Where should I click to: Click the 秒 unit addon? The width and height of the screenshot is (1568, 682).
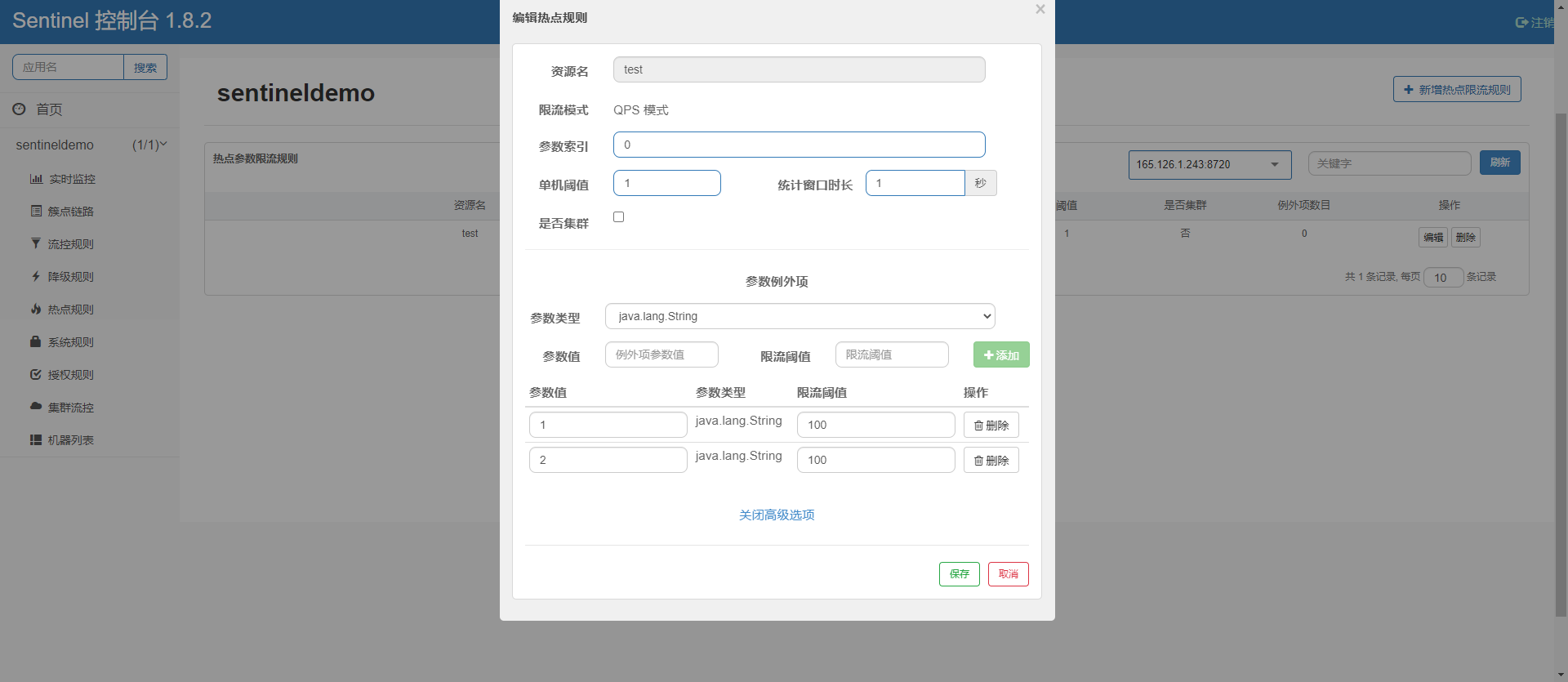pos(981,183)
